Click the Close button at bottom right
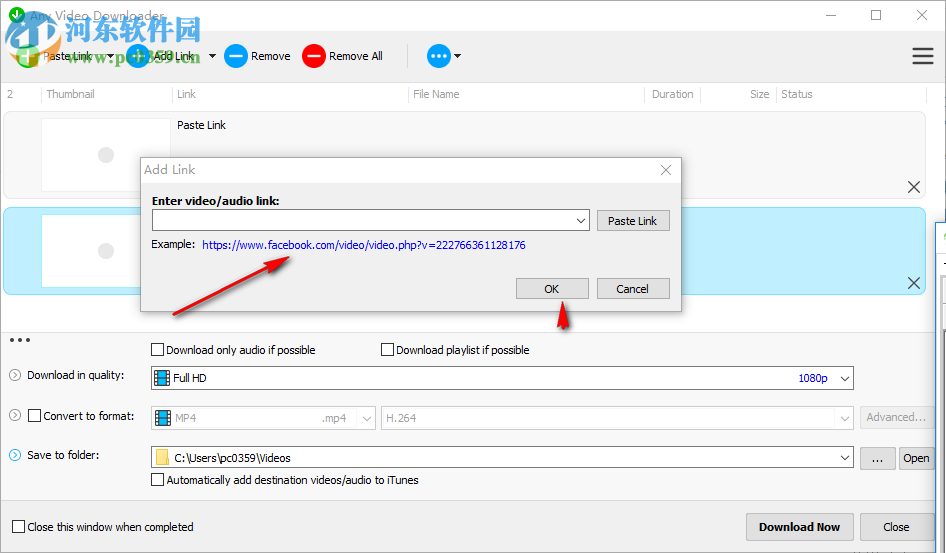946x553 pixels. pos(896,527)
